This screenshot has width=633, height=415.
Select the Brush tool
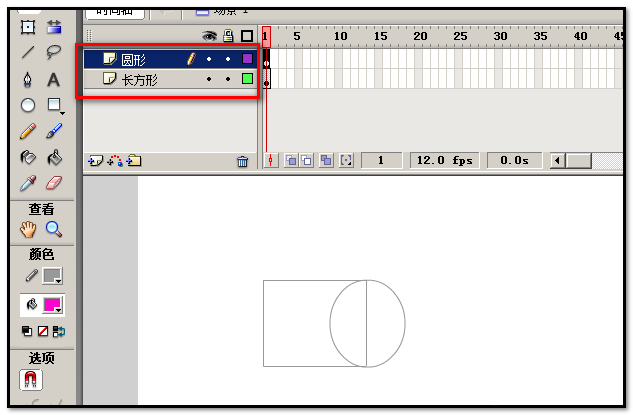[x=54, y=131]
